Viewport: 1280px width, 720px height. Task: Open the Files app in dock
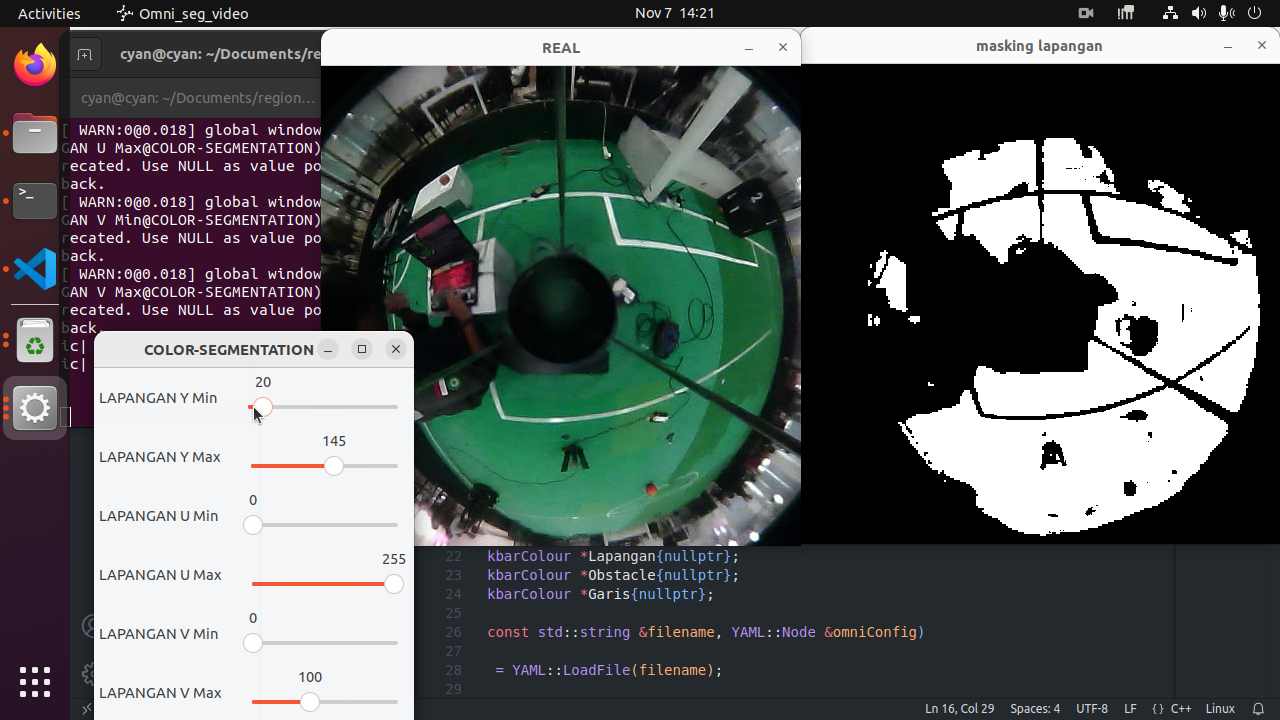coord(35,134)
